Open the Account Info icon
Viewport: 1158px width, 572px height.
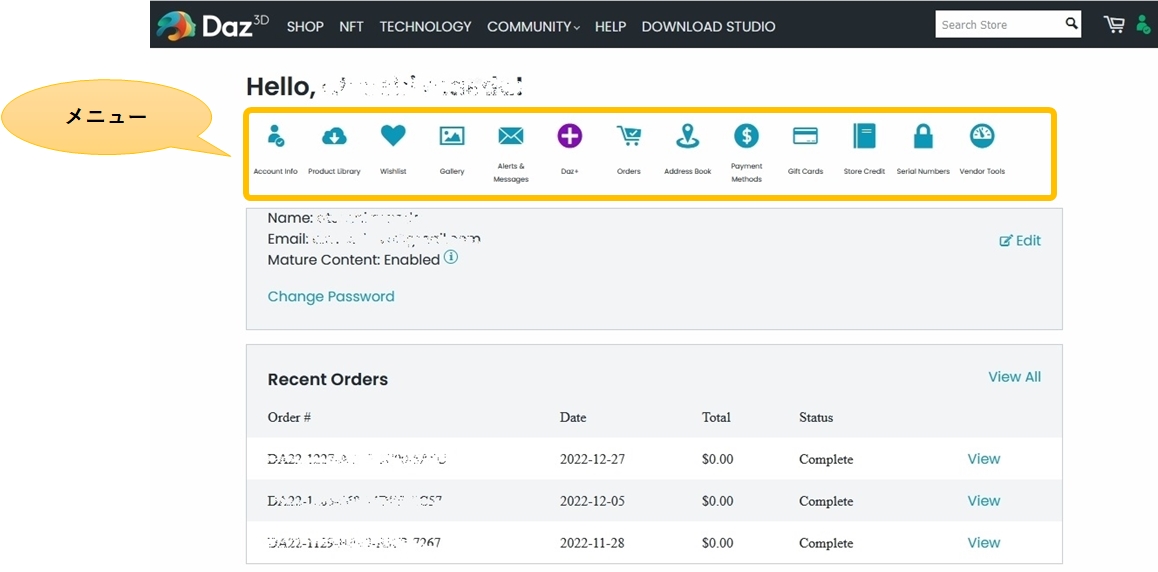coord(275,136)
